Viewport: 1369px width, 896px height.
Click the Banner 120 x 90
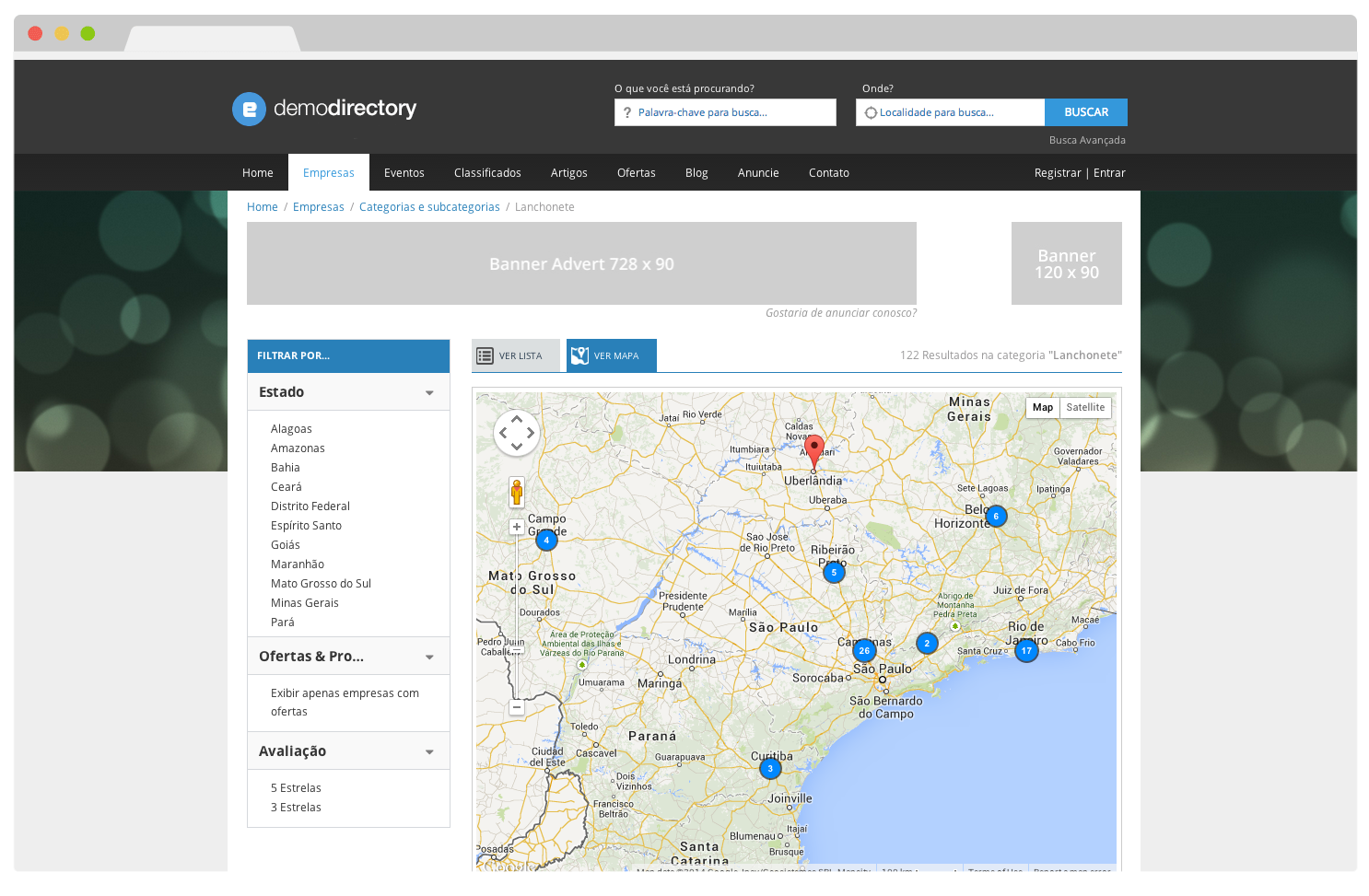[1067, 263]
